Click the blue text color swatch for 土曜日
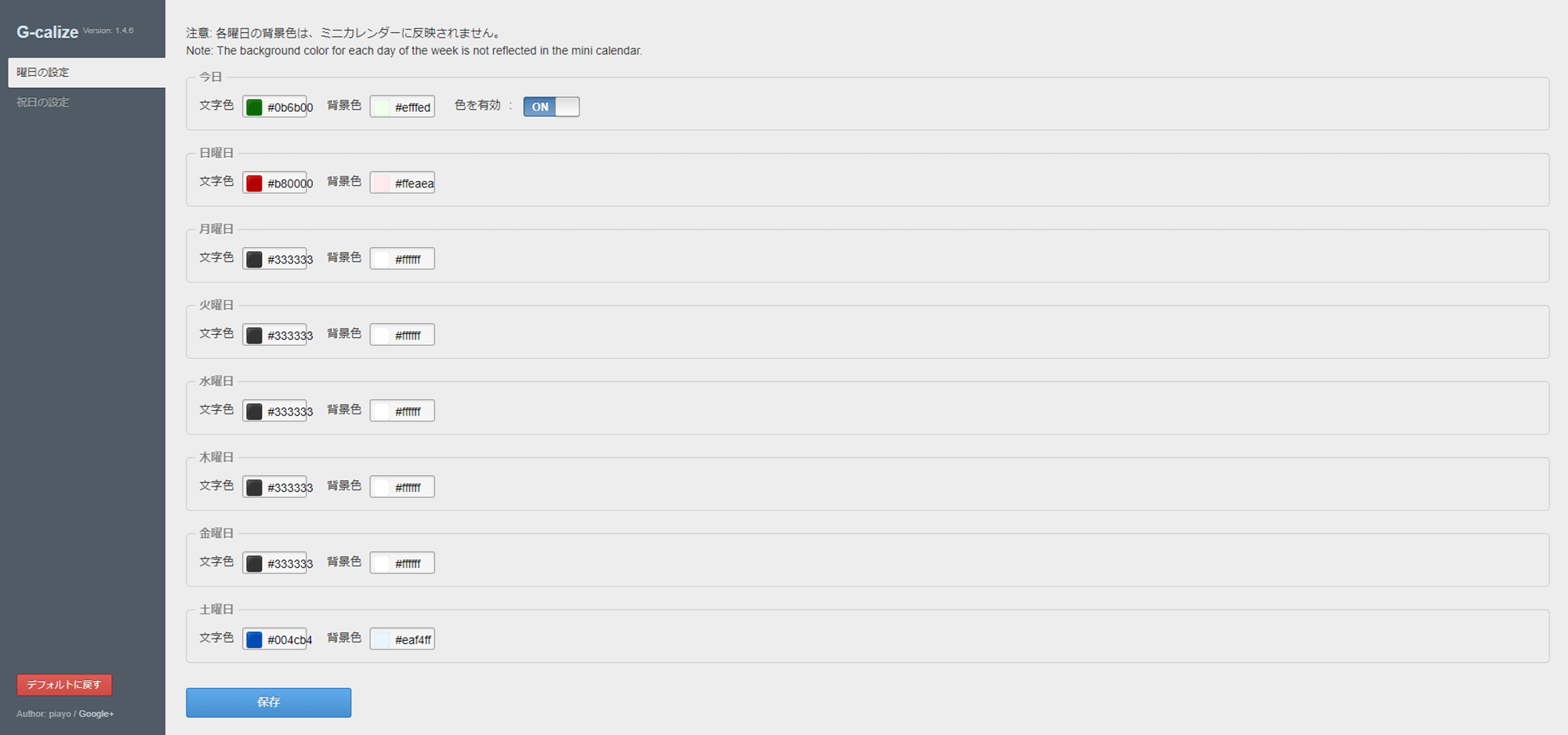Viewport: 1568px width, 735px height. point(254,640)
